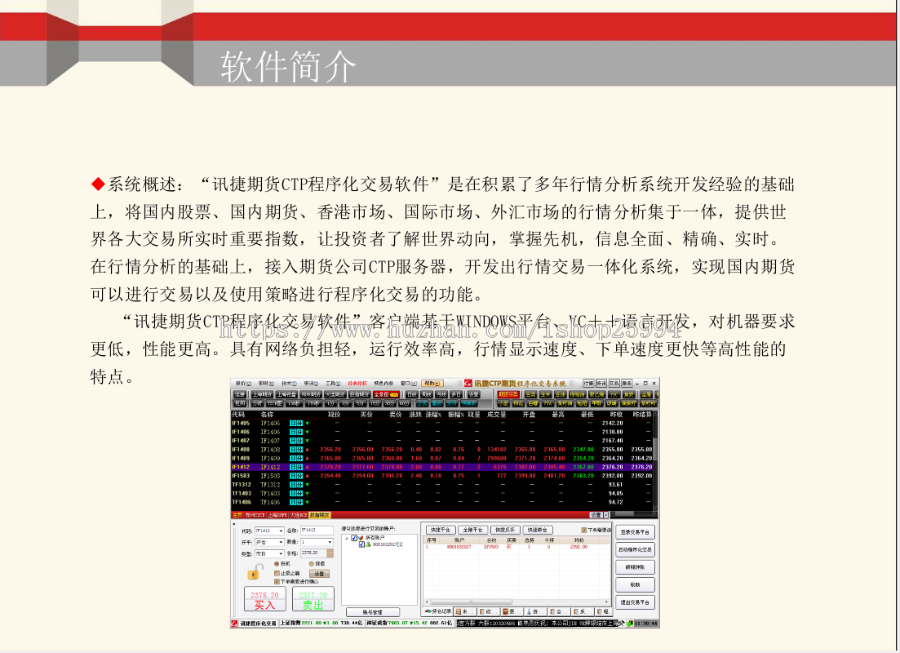This screenshot has height=653, width=900.
Task: Click the 快捷锁仓 button
Action: point(538,530)
